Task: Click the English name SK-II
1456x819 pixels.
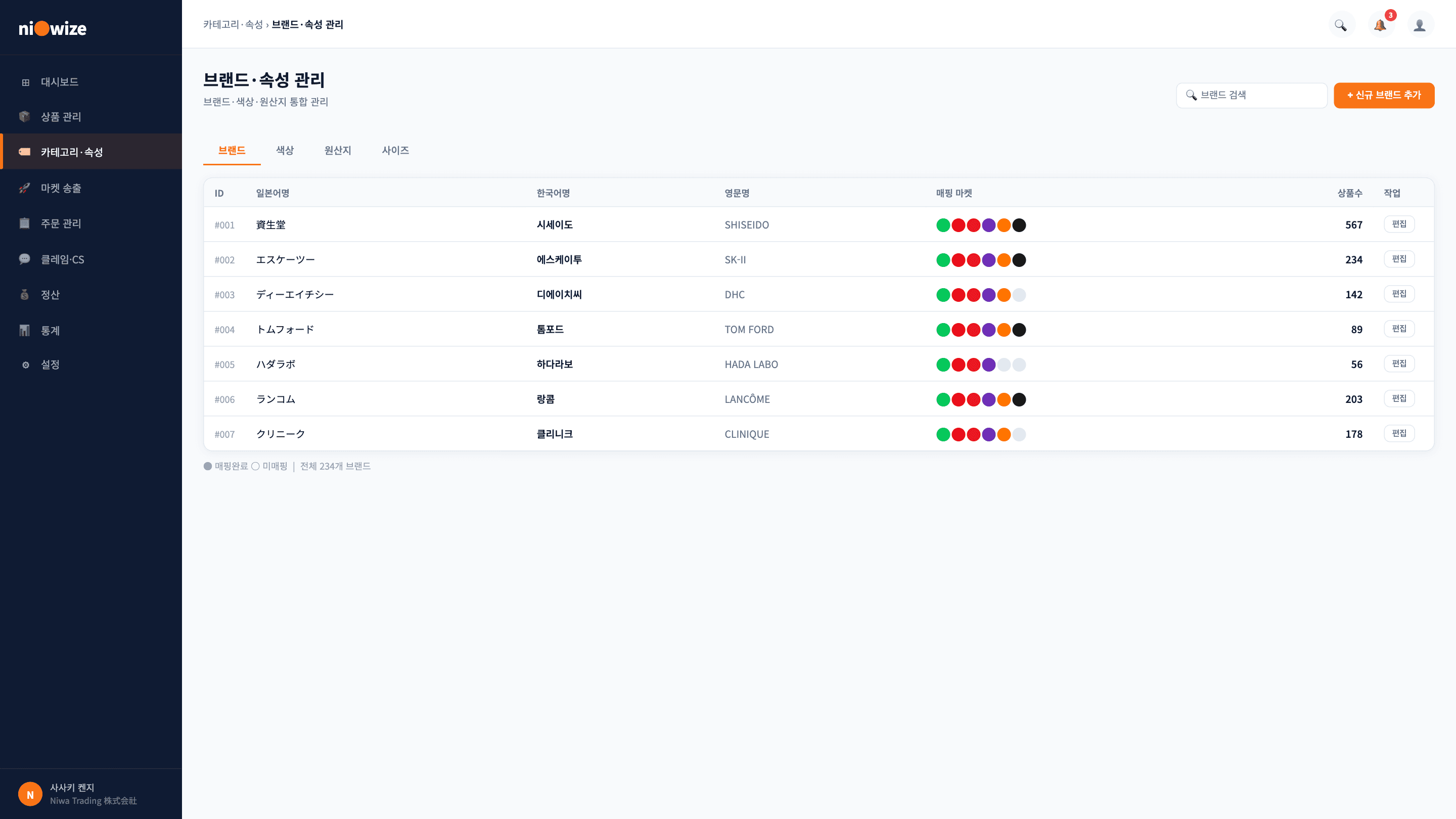Action: pyautogui.click(x=736, y=260)
